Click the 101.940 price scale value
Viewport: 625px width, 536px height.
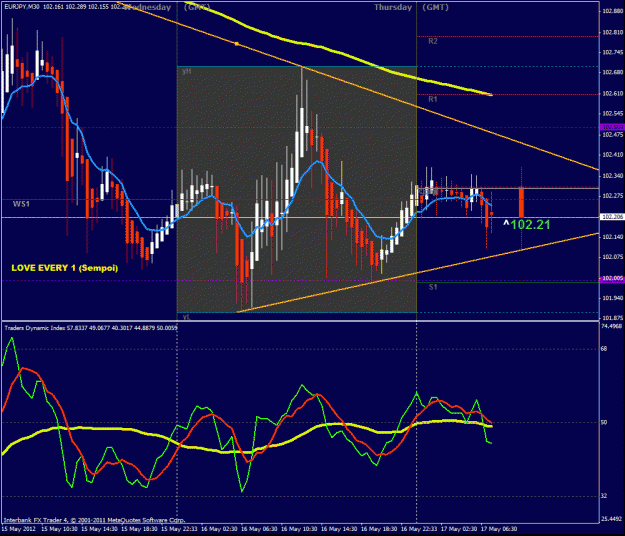click(613, 298)
